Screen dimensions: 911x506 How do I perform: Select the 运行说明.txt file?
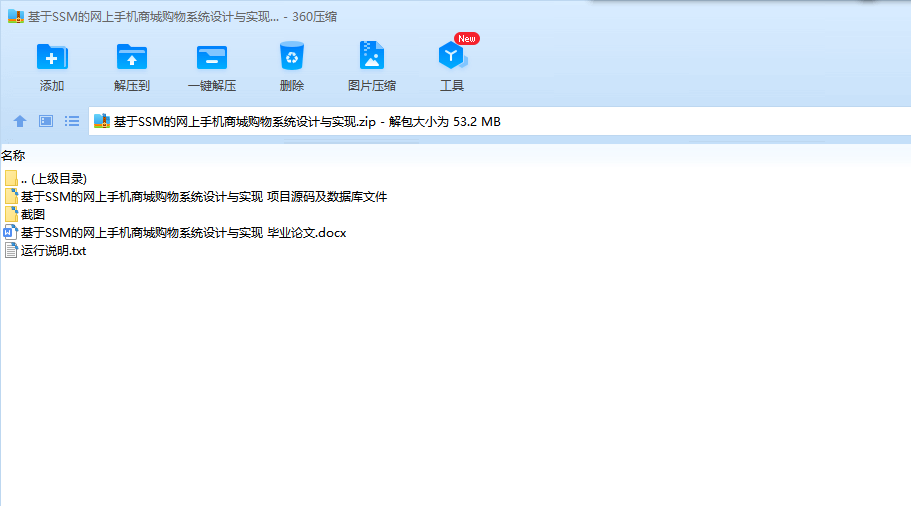click(45, 251)
